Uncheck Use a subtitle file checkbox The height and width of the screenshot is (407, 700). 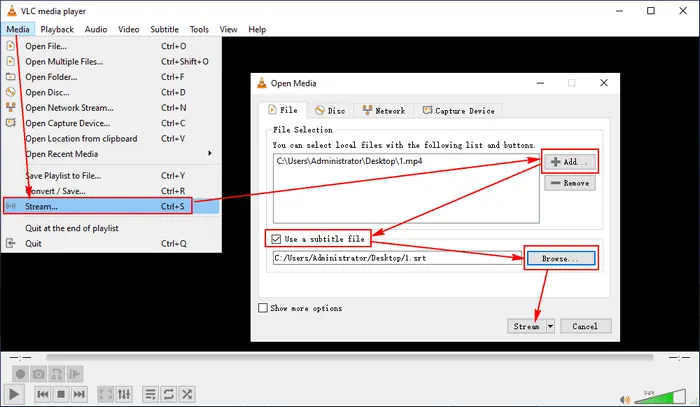(x=276, y=239)
